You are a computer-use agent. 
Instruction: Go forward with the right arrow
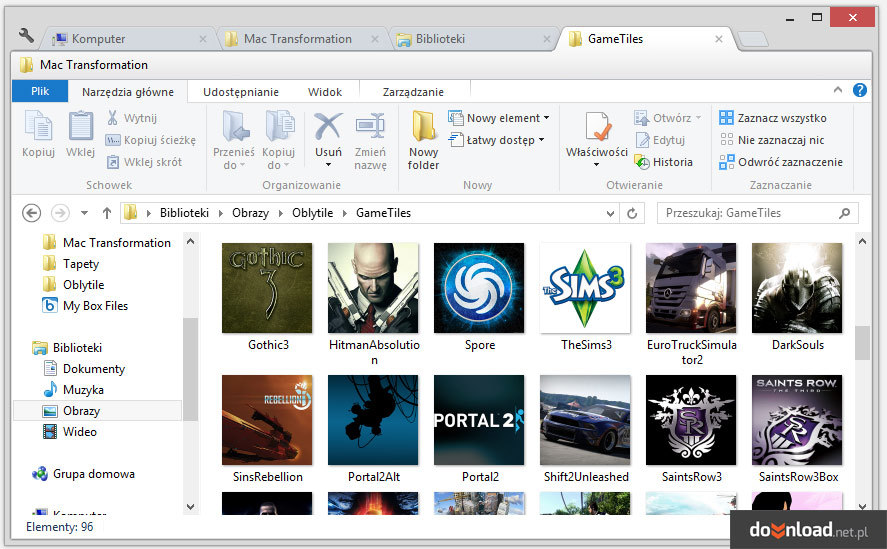point(60,213)
